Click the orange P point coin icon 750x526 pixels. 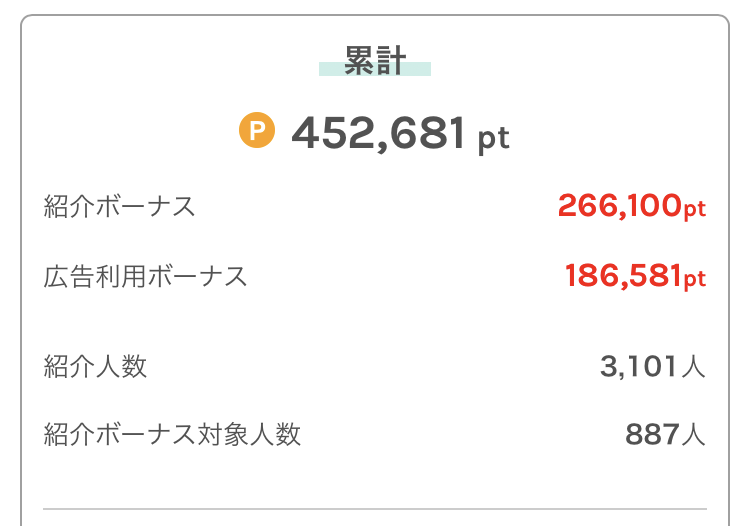pyautogui.click(x=257, y=130)
